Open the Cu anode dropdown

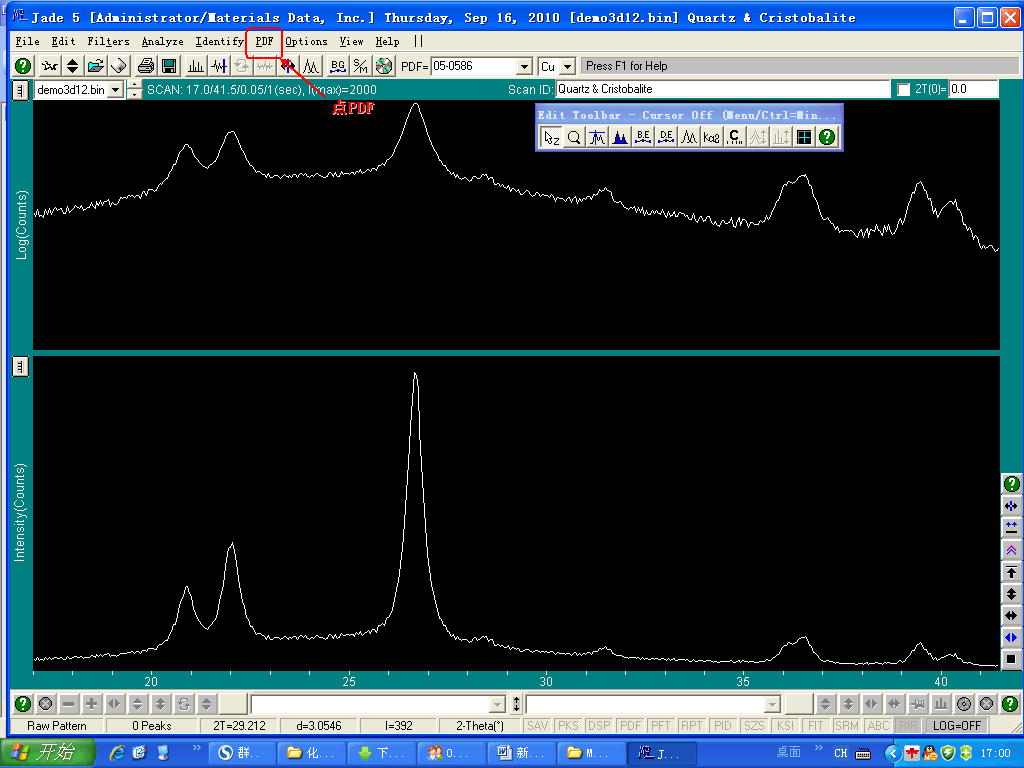(567, 66)
